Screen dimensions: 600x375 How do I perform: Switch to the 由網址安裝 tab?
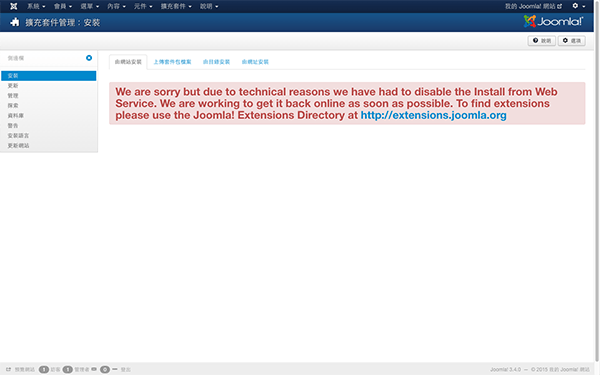pyautogui.click(x=255, y=62)
